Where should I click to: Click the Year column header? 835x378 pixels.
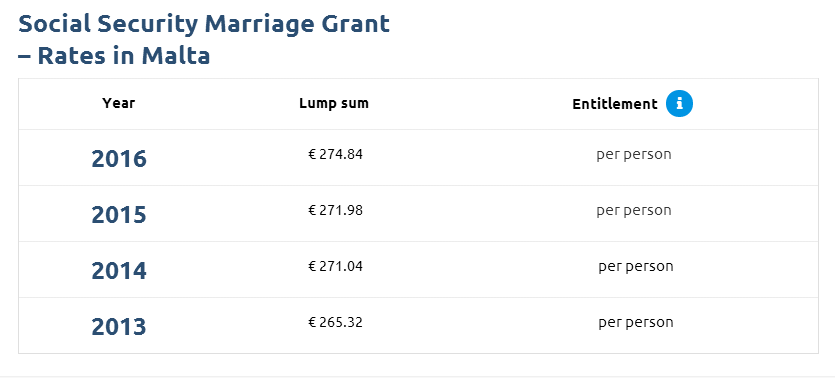tap(119, 103)
